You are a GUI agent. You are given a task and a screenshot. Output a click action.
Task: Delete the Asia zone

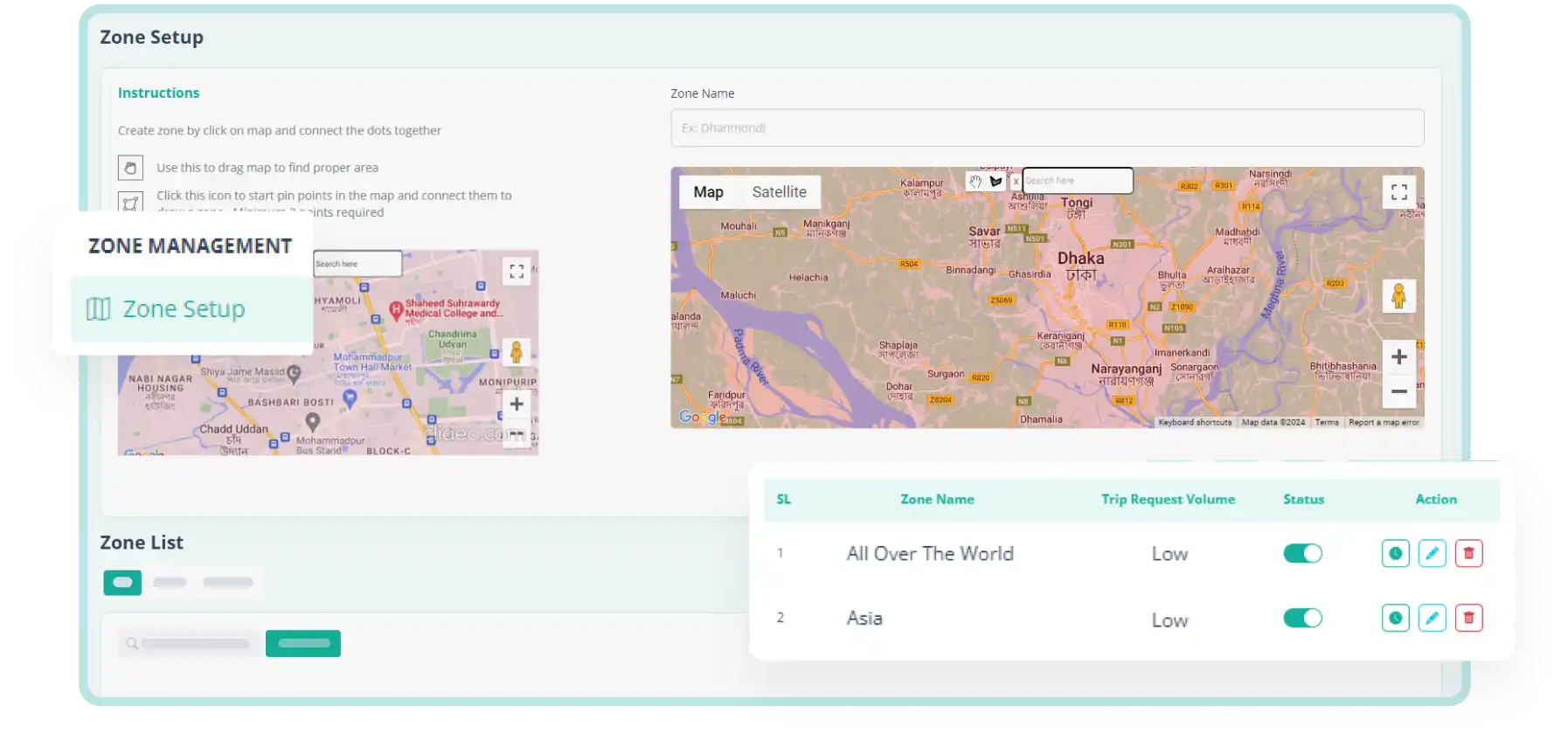coord(1468,618)
